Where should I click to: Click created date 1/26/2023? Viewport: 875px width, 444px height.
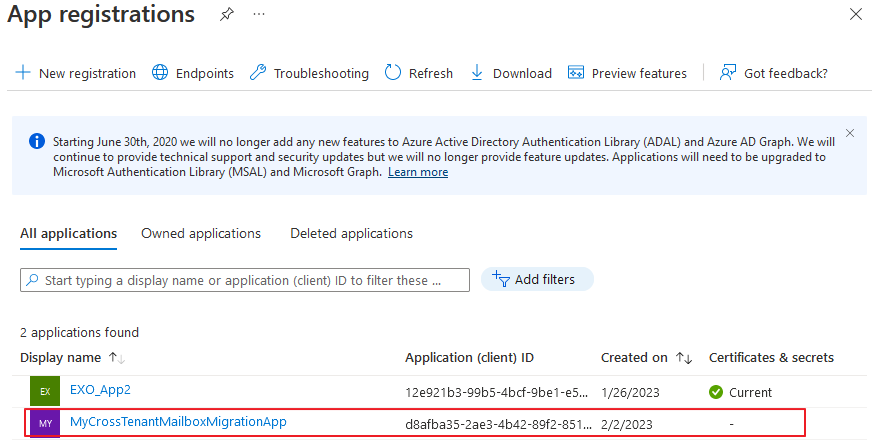(630, 392)
